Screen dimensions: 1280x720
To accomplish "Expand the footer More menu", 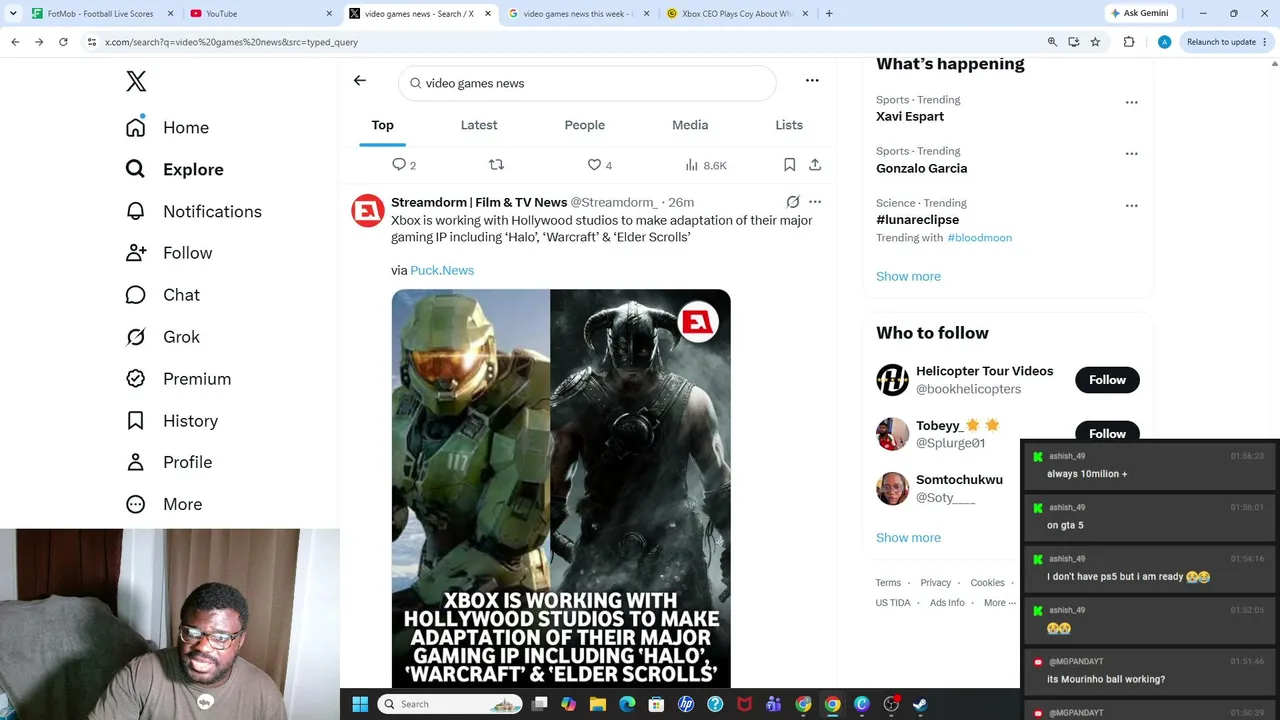I will pyautogui.click(x=1000, y=603).
